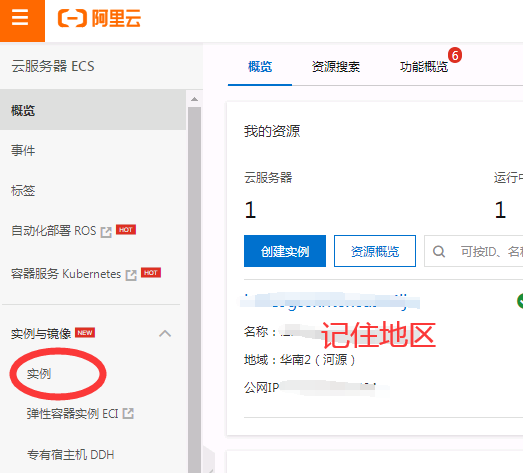Click 地域：华南2（河源）text

point(300,360)
